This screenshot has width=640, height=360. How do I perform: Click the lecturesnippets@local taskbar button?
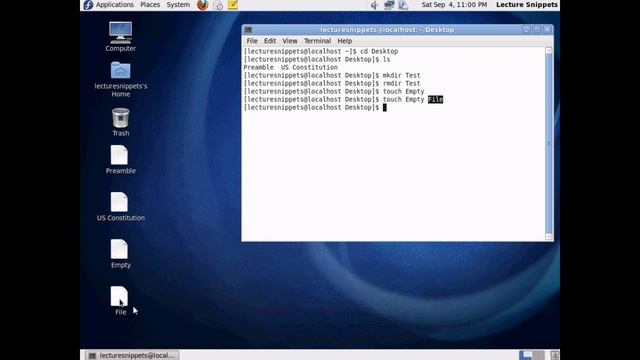tap(133, 355)
